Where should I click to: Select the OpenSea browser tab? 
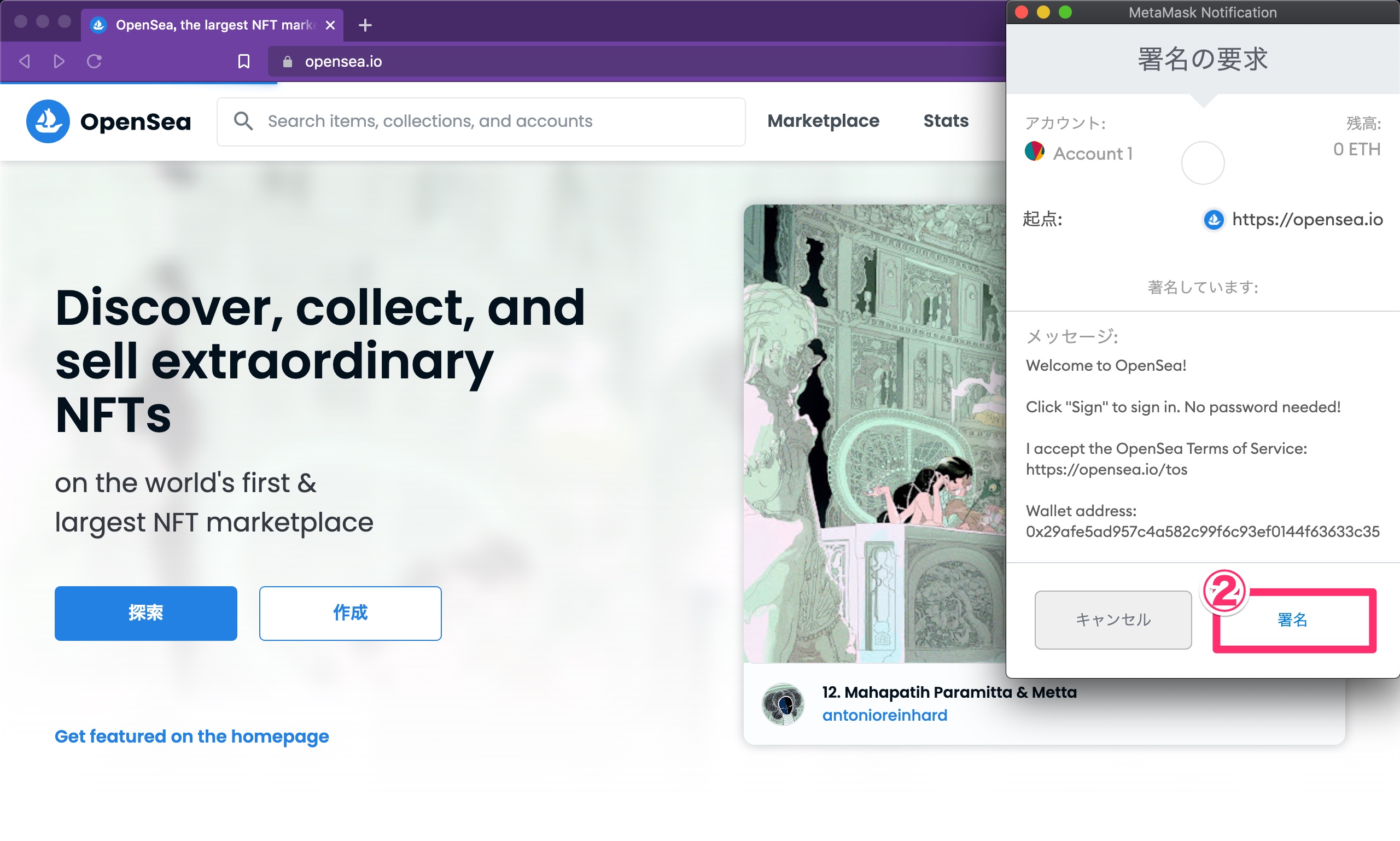click(x=212, y=25)
